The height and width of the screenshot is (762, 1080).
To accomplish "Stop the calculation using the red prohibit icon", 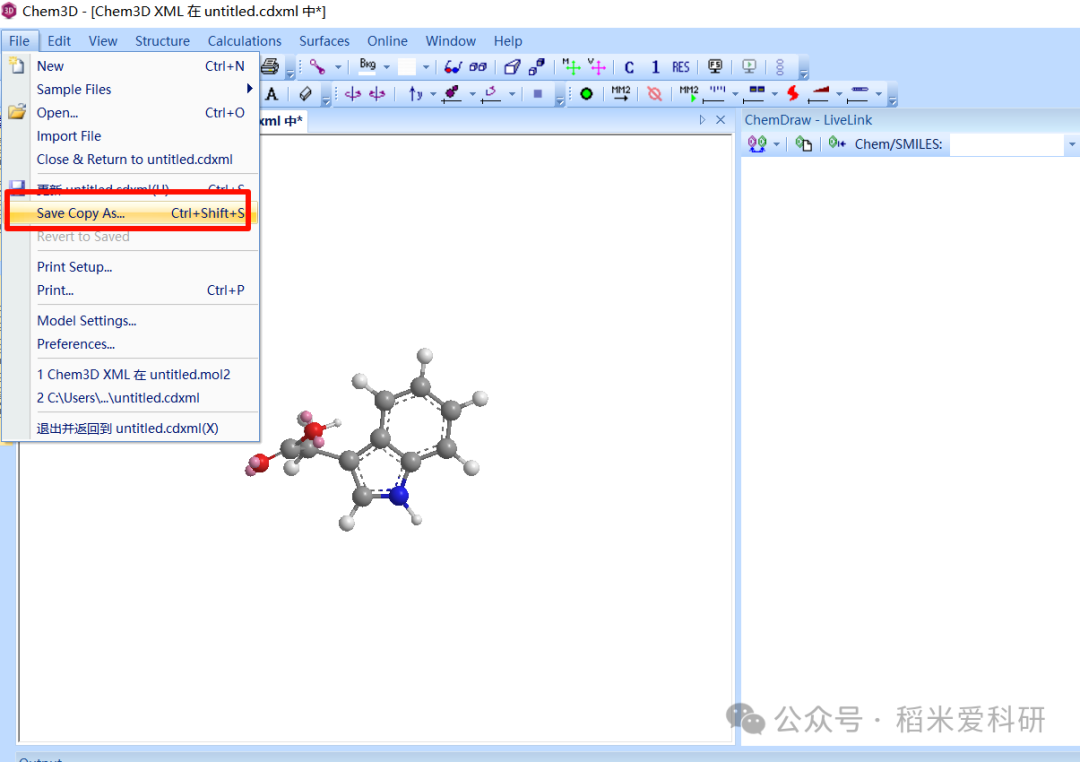I will tap(654, 95).
